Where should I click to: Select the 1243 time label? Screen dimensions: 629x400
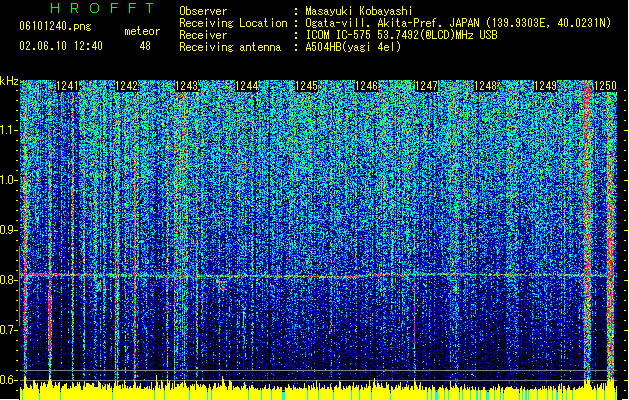pos(187,86)
